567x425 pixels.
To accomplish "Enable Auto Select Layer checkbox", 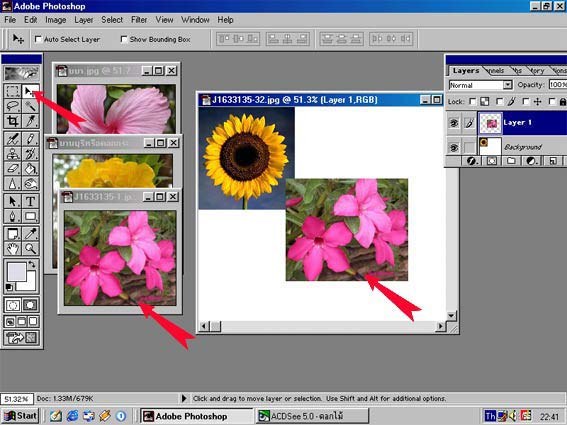I will click(38, 39).
